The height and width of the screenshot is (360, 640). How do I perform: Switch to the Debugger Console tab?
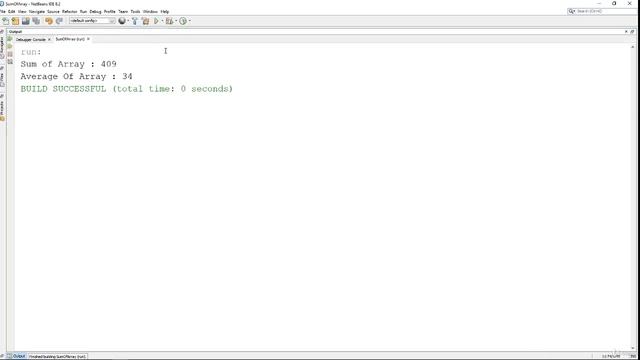coord(31,40)
